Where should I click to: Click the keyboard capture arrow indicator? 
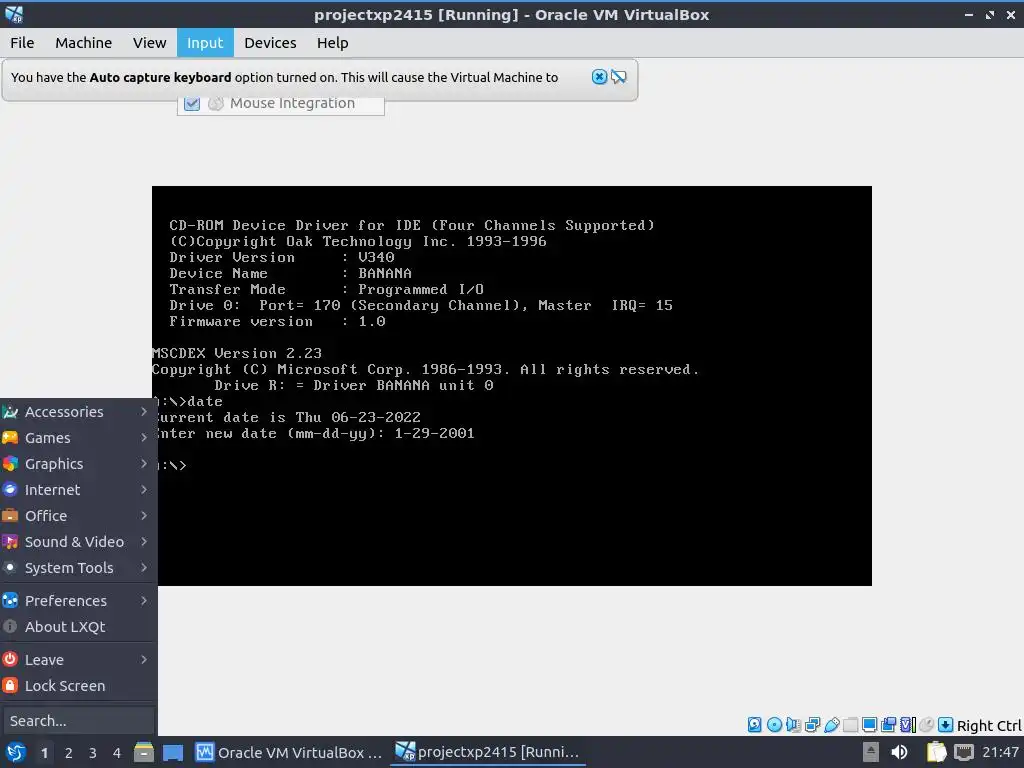click(945, 724)
